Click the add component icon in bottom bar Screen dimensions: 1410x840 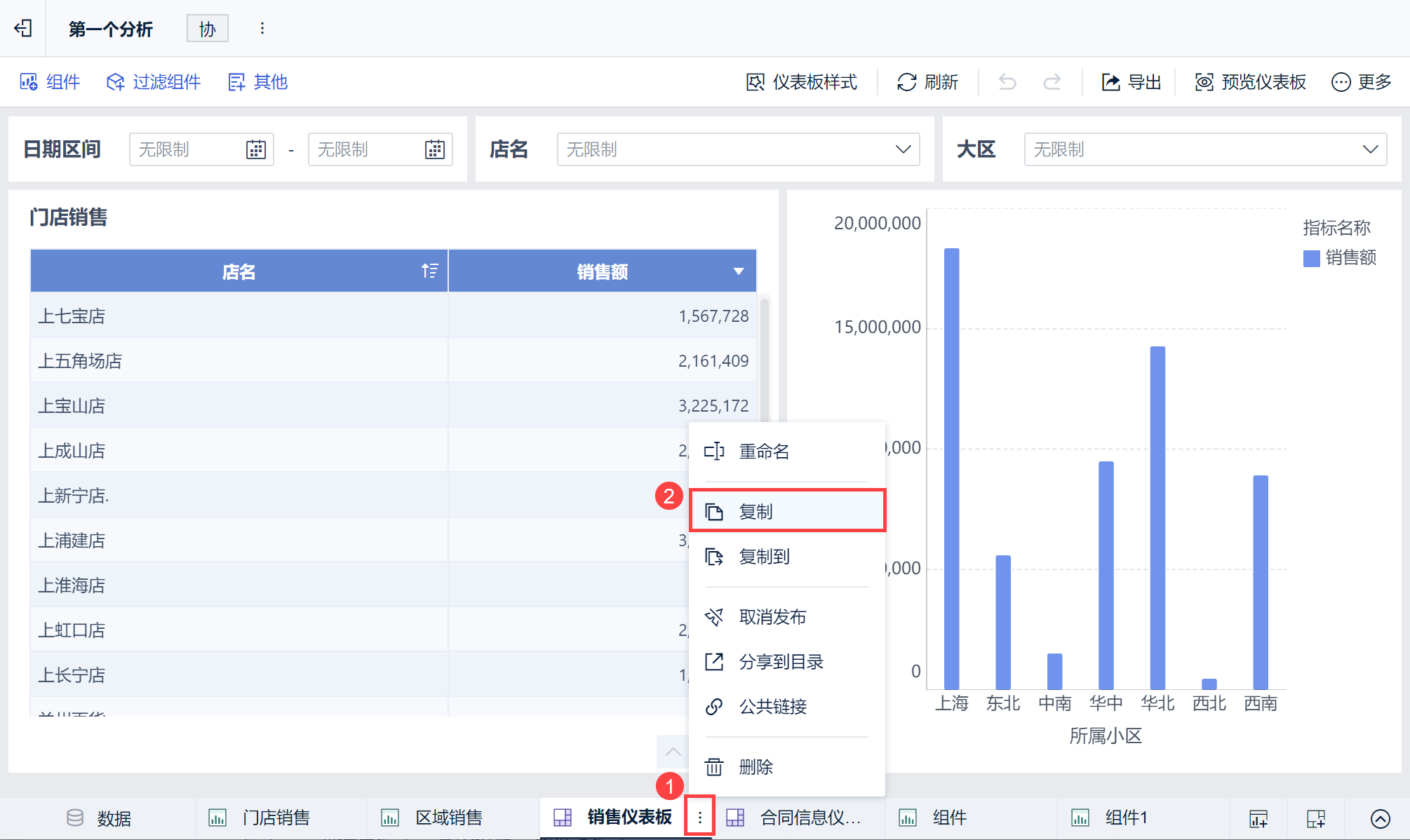pyautogui.click(x=1258, y=818)
